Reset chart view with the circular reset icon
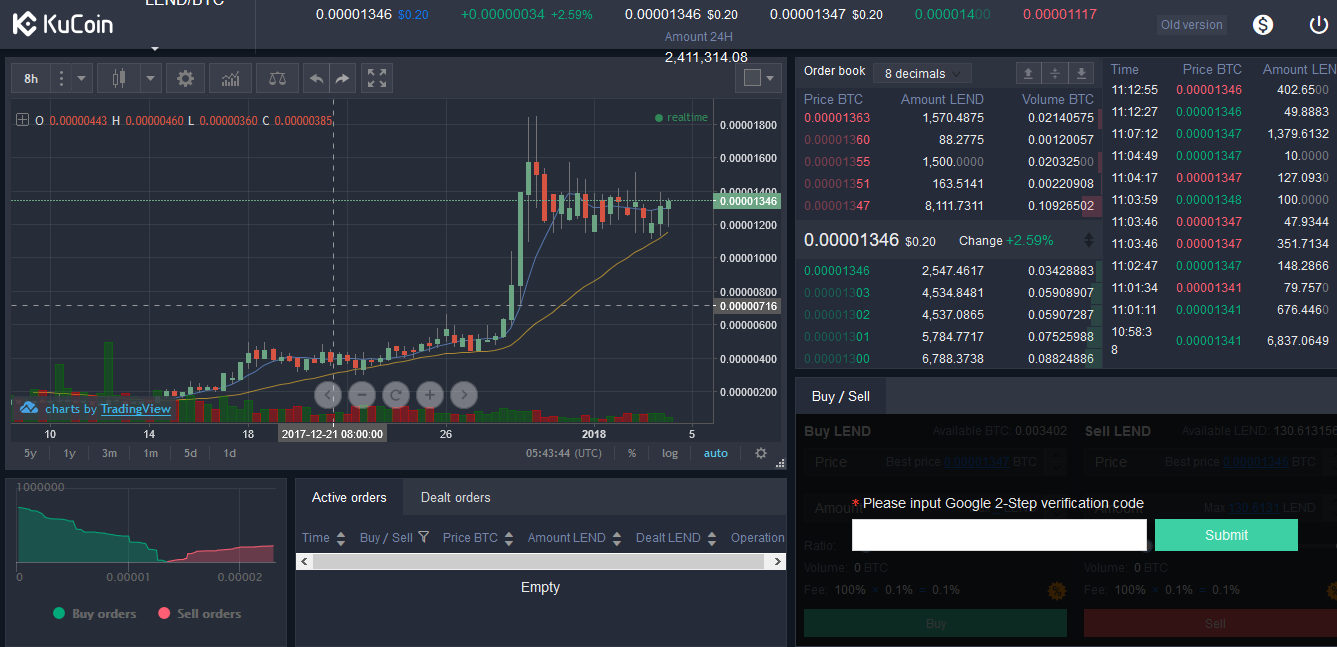The image size is (1337, 647). click(395, 395)
